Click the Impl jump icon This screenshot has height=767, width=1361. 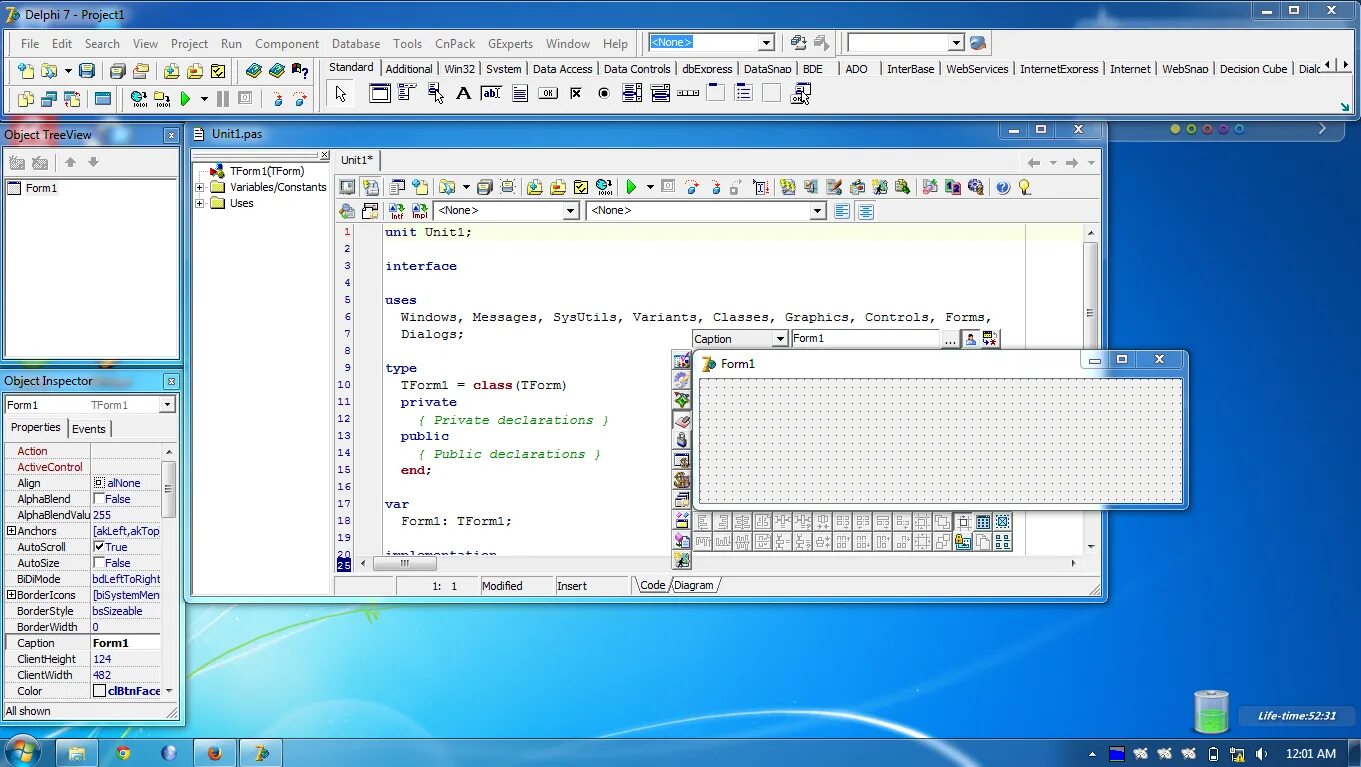(x=420, y=211)
